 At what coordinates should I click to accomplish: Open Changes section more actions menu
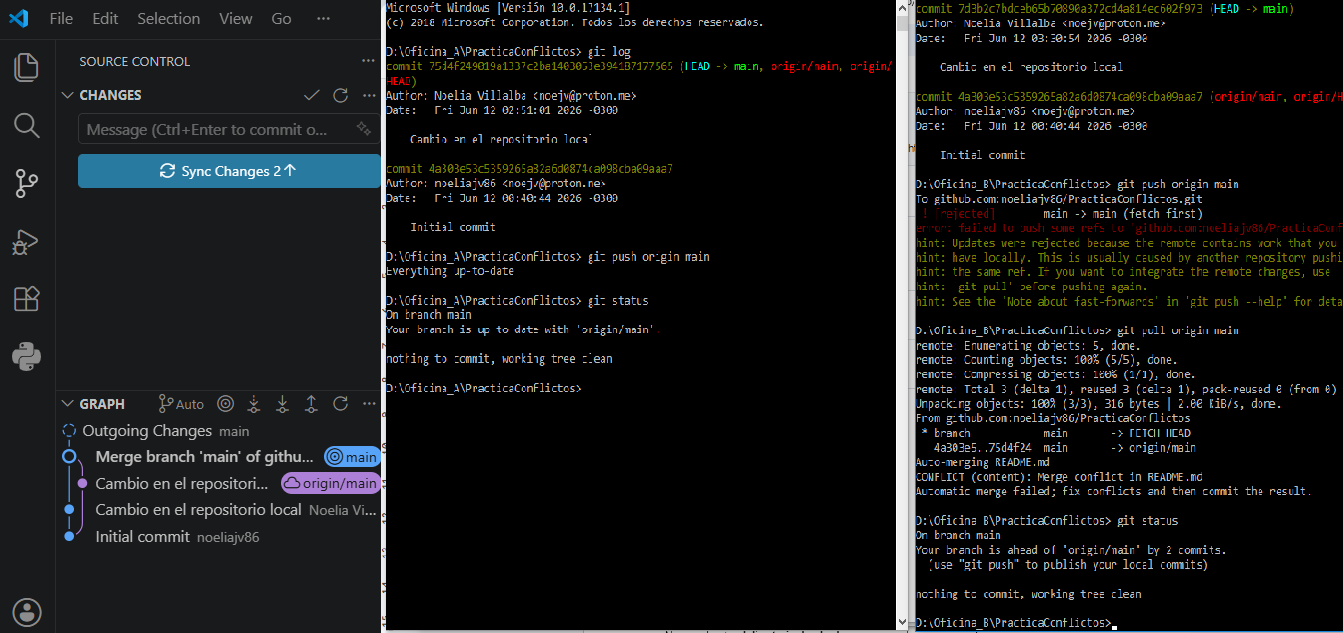tap(368, 95)
